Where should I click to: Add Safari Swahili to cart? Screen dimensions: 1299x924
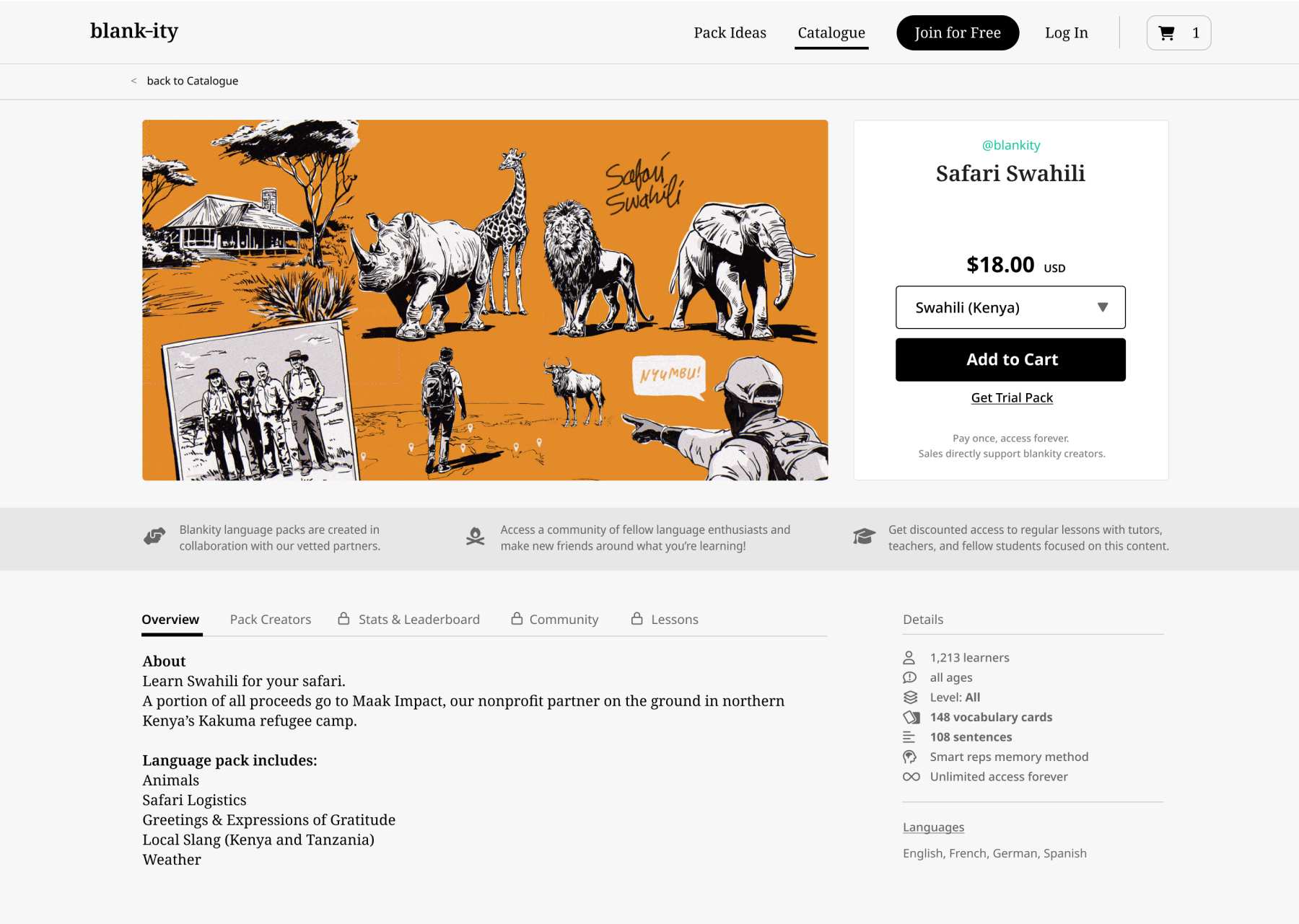click(1010, 360)
